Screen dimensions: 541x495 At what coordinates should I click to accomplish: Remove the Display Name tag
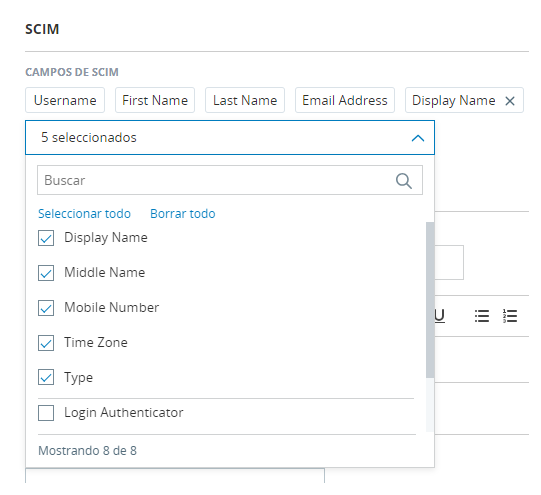tap(510, 101)
